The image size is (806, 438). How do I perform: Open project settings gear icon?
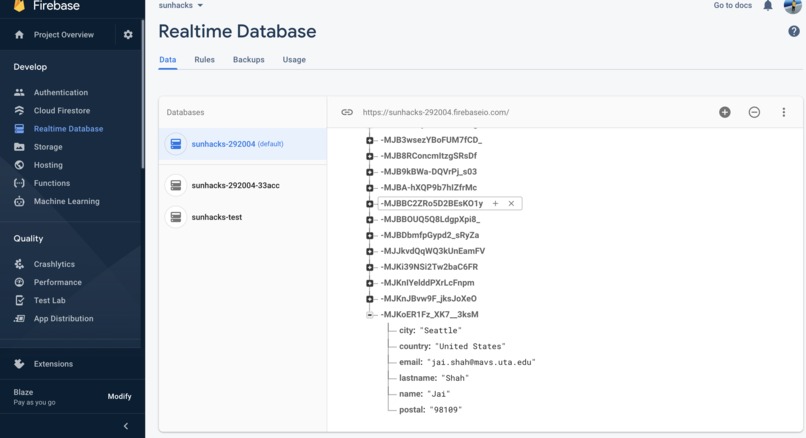point(128,34)
